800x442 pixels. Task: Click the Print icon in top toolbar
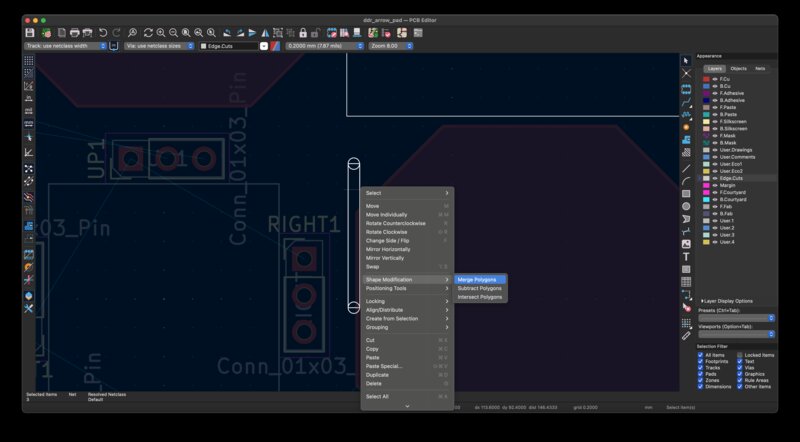pos(74,33)
